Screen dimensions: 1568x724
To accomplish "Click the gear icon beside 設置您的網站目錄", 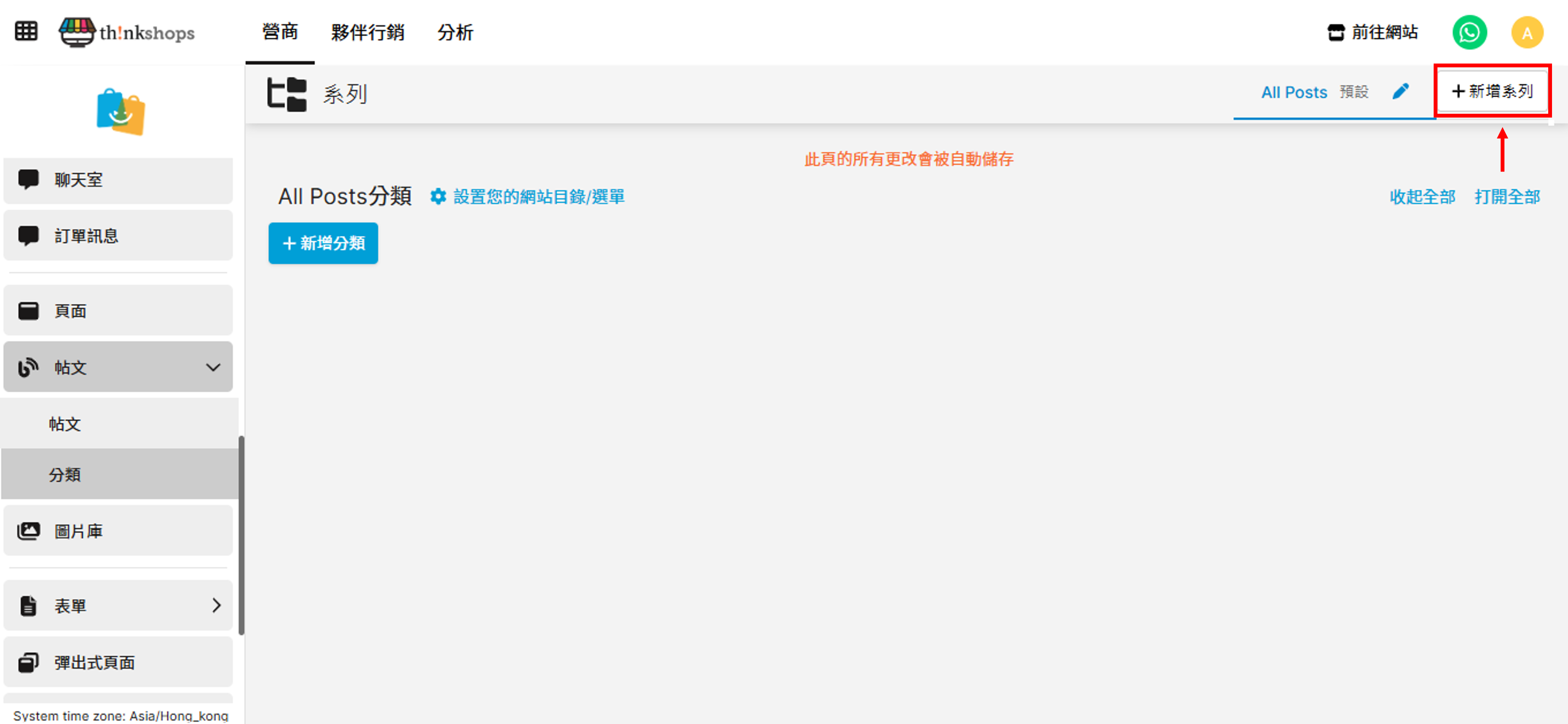I will (438, 197).
